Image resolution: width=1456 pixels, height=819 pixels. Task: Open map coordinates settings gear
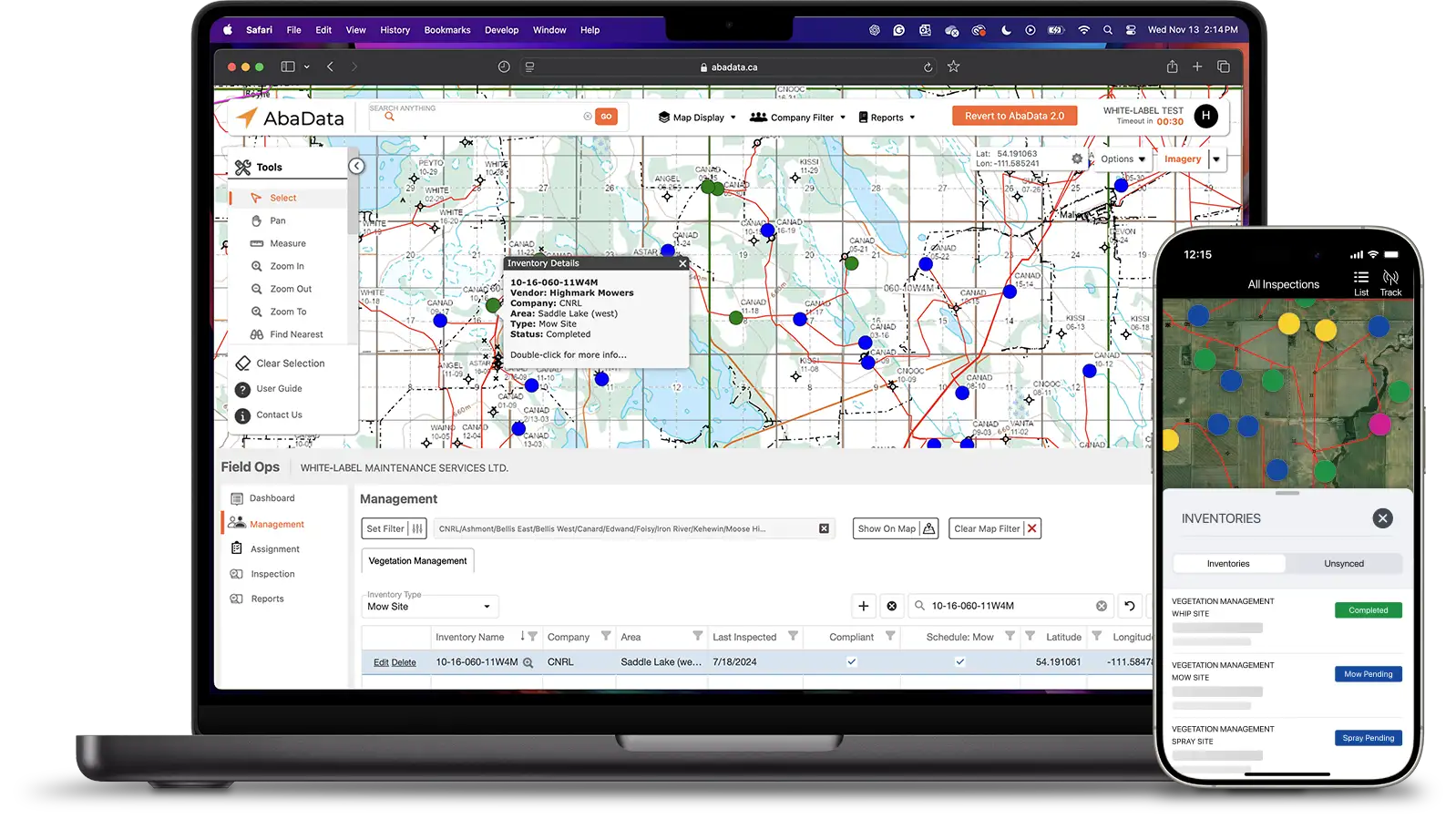[1077, 159]
